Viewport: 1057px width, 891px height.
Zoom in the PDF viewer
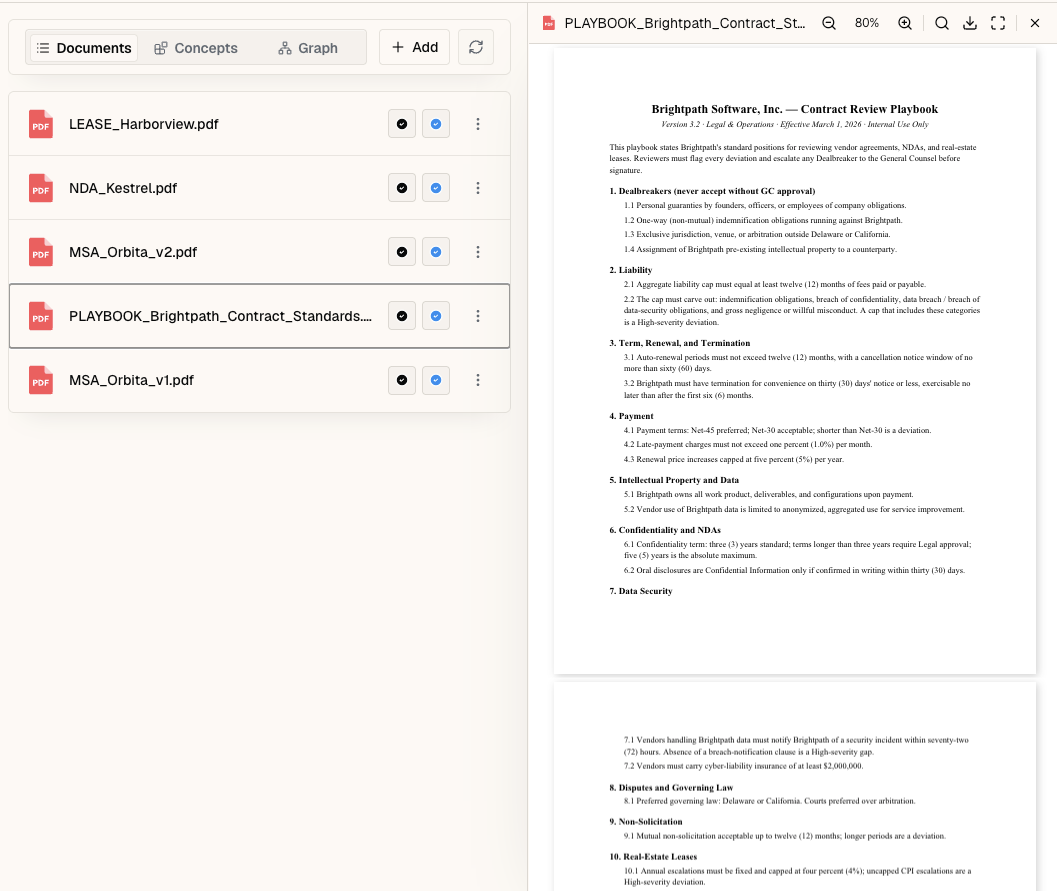click(905, 23)
